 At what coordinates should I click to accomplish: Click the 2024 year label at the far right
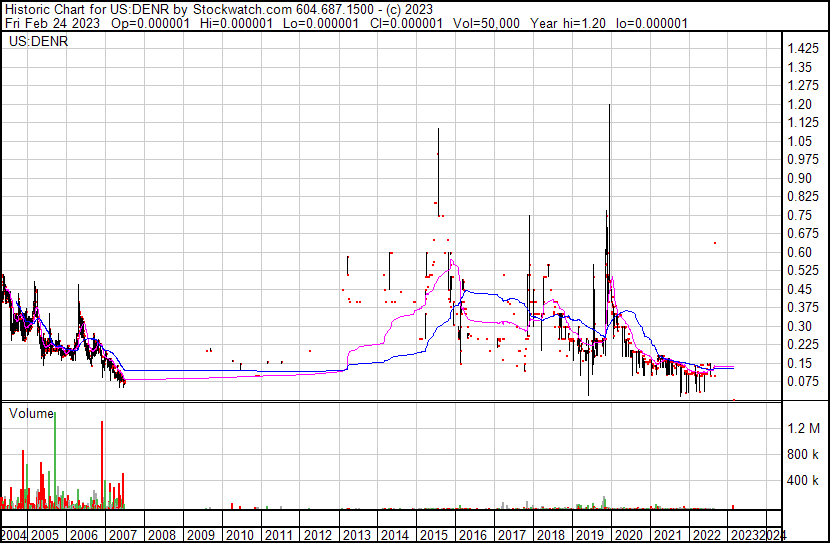(x=775, y=535)
